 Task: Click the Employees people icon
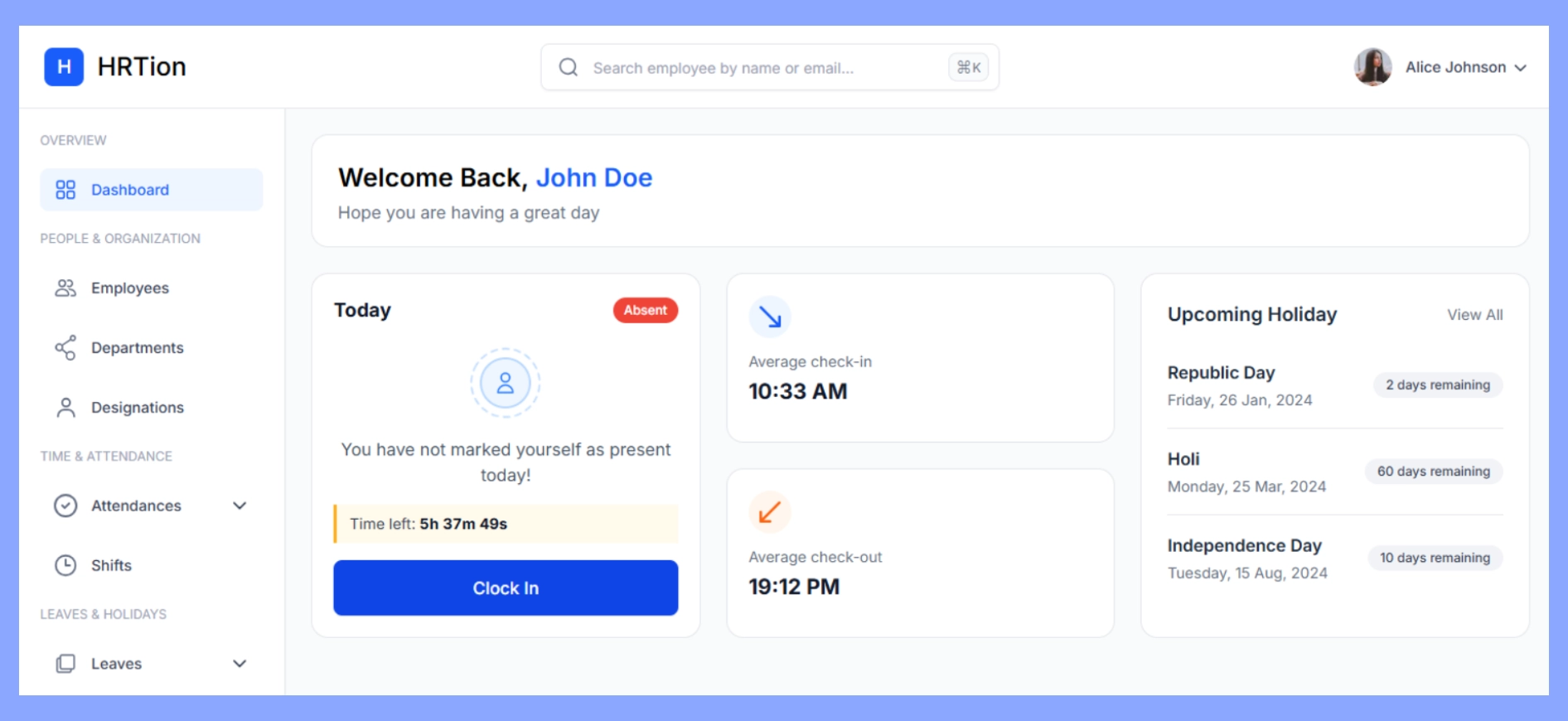click(65, 288)
